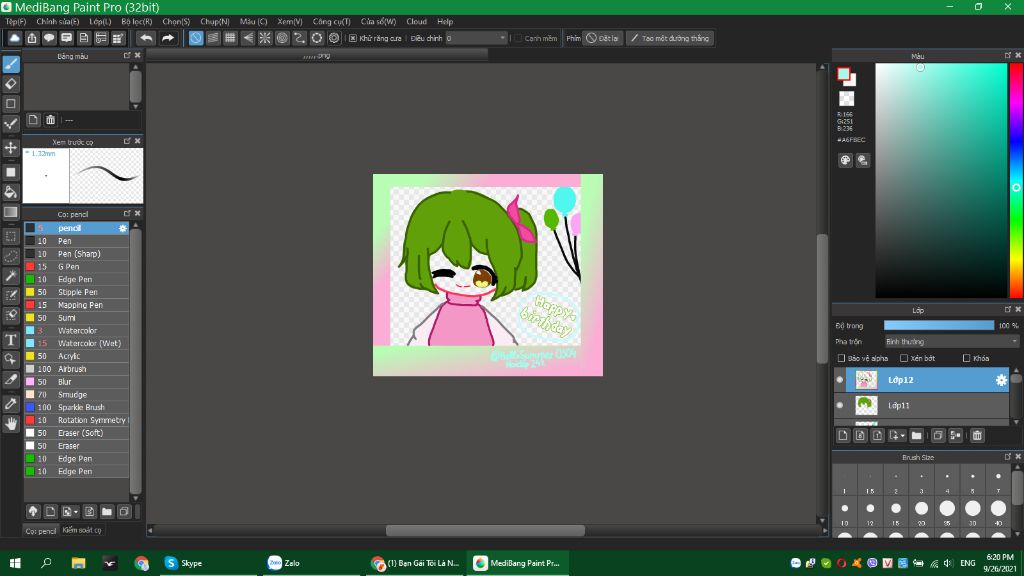Switch to the Kiểm soát cọ tab
Viewport: 1024px width, 576px height.
click(x=82, y=530)
